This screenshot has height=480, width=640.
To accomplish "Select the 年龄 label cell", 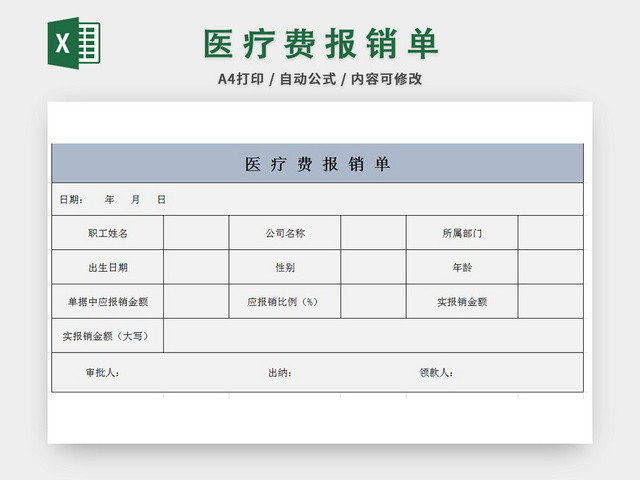I will (462, 267).
